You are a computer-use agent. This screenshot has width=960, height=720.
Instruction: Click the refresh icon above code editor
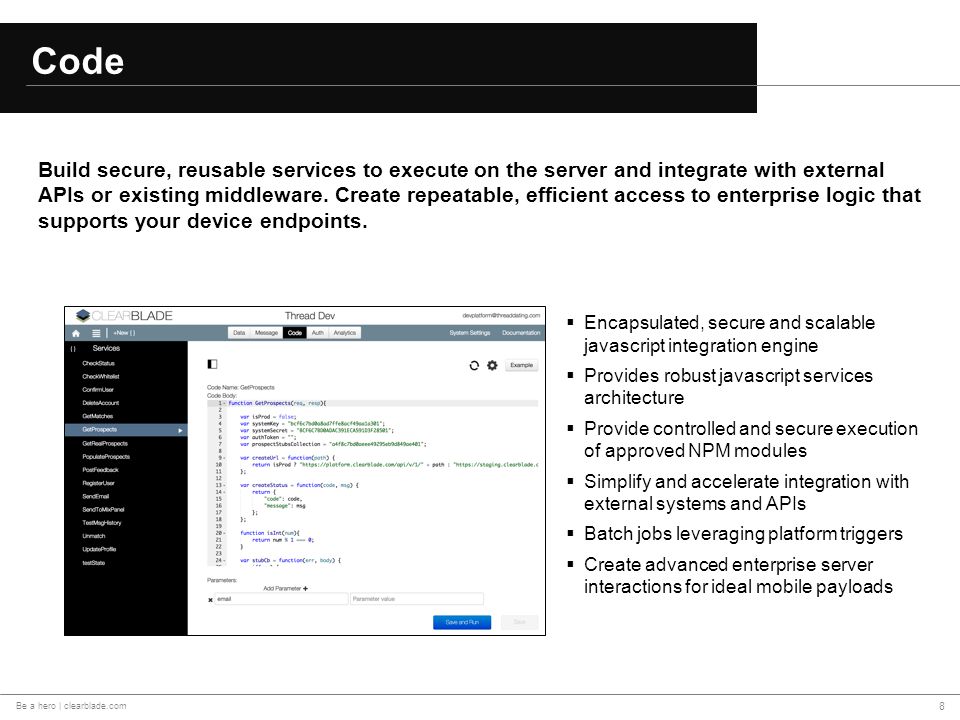coord(474,366)
